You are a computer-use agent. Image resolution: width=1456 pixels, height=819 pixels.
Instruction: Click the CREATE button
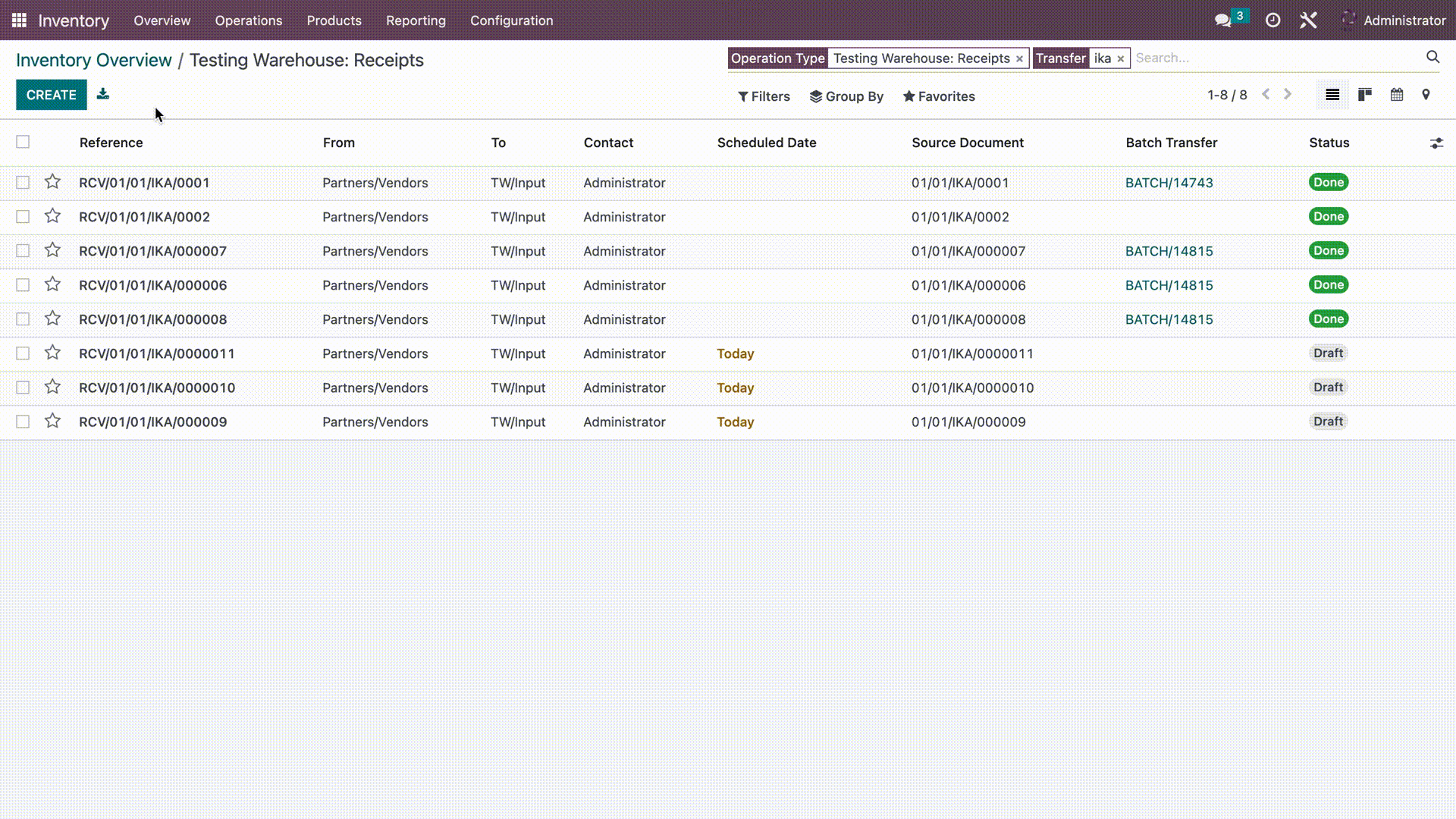click(51, 94)
